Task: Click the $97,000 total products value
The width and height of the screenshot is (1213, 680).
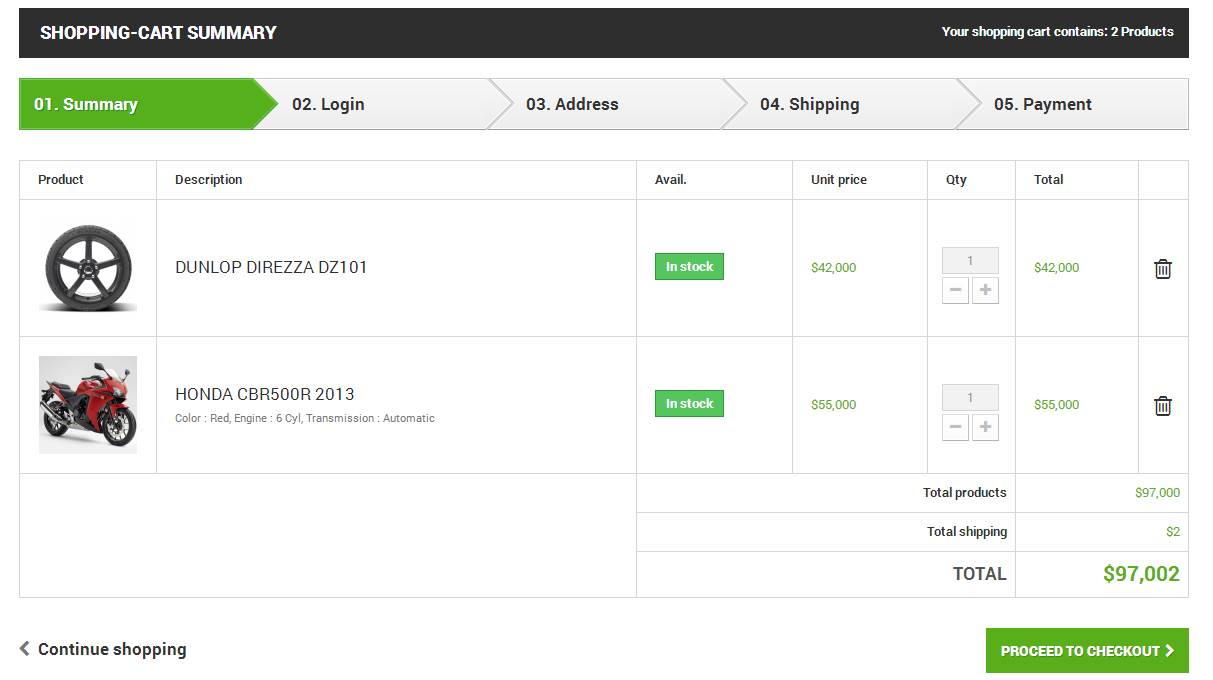Action: click(1157, 493)
